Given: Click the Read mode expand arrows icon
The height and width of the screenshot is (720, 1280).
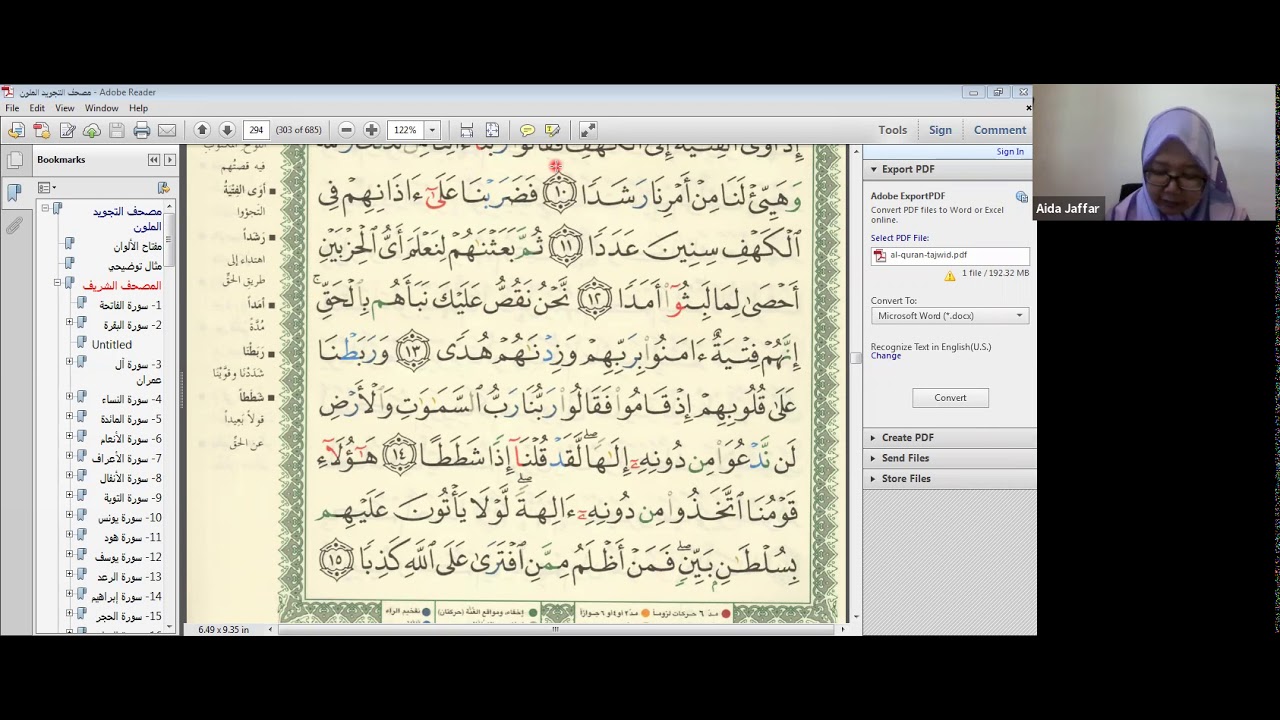Looking at the screenshot, I should point(588,130).
